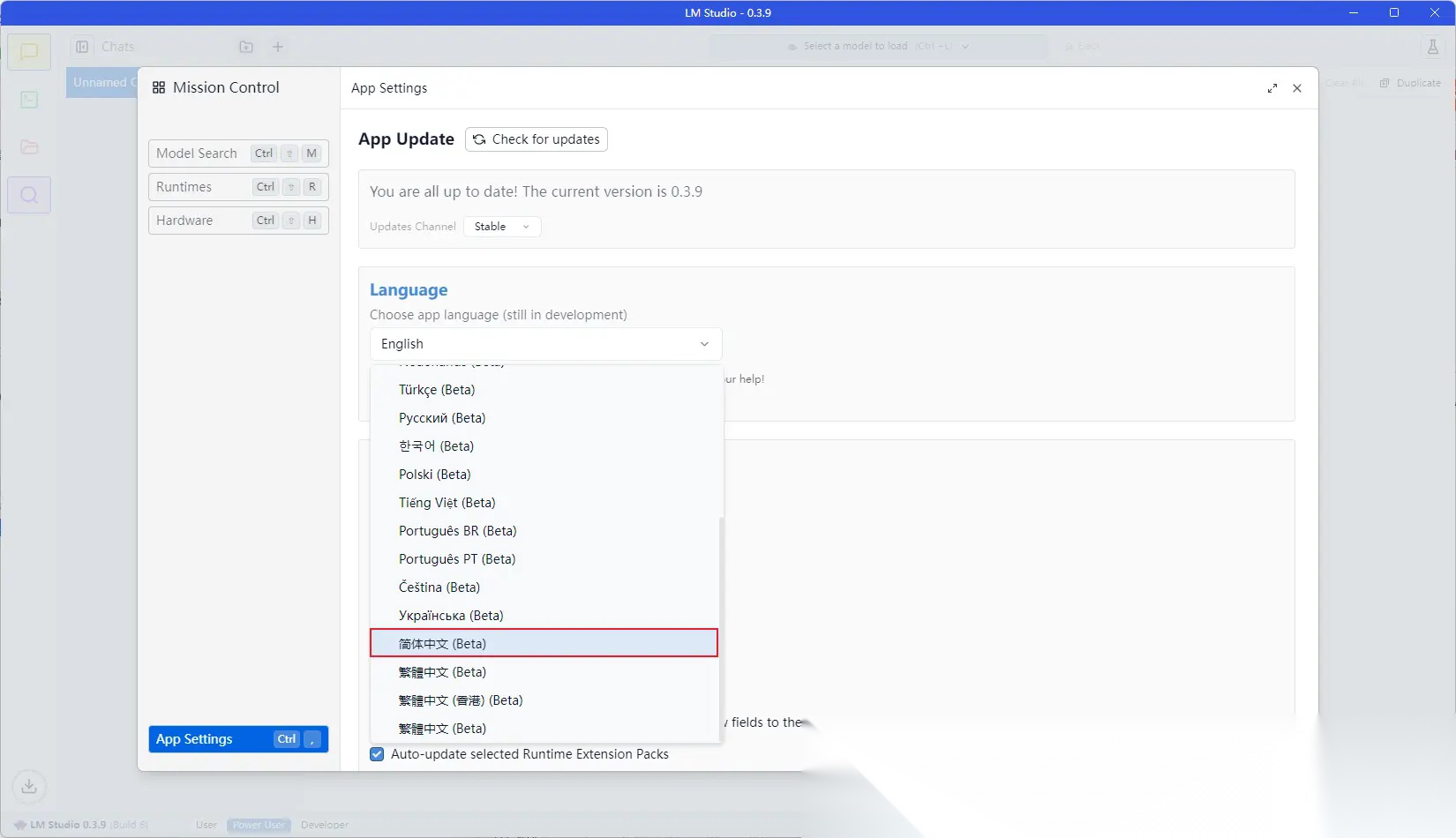
Task: Select the Unnamed Chat item
Action: click(x=102, y=82)
